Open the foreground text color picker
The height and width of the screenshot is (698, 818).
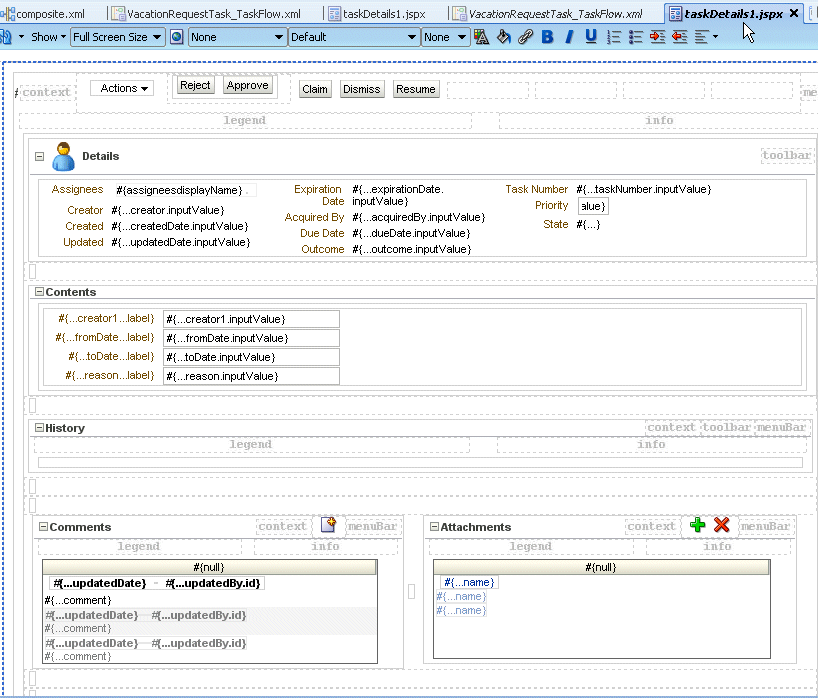pos(482,37)
